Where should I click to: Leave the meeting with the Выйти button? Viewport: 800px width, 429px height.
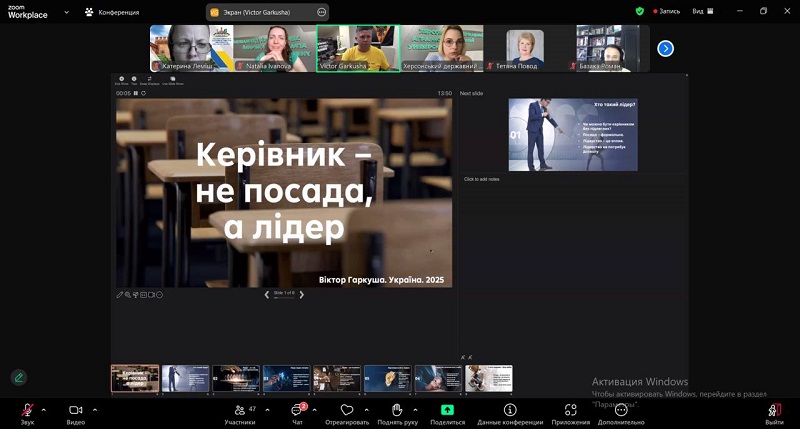tap(774, 410)
